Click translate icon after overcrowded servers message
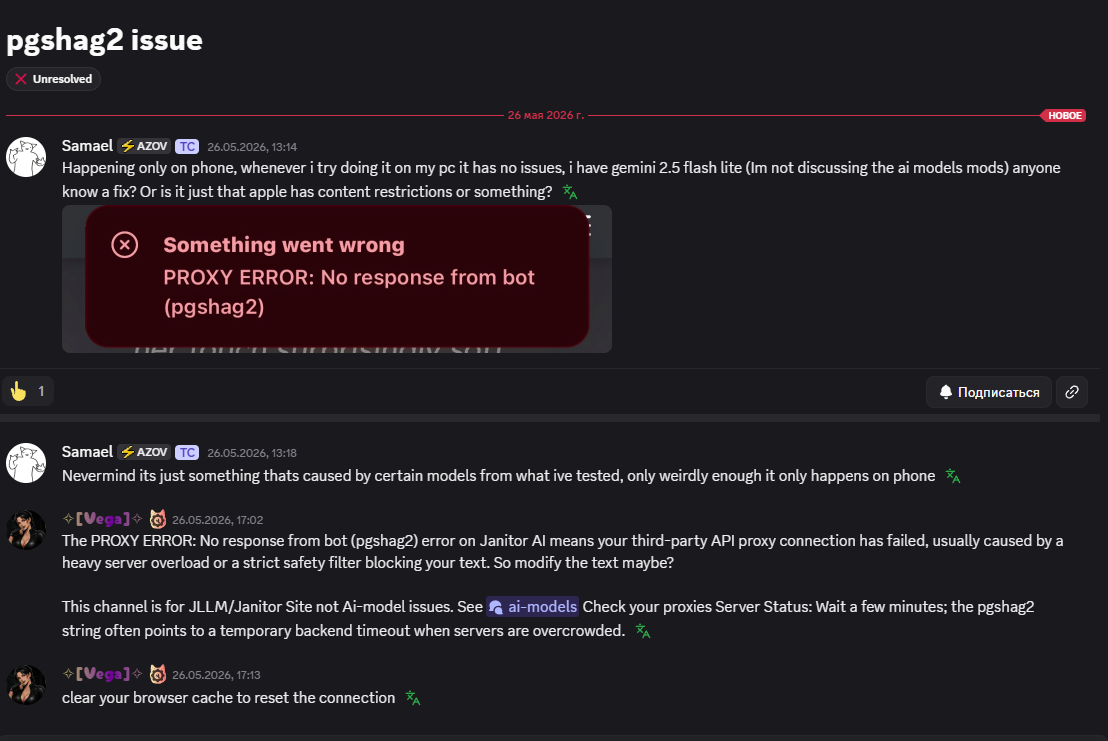This screenshot has height=741, width=1108. tap(642, 631)
